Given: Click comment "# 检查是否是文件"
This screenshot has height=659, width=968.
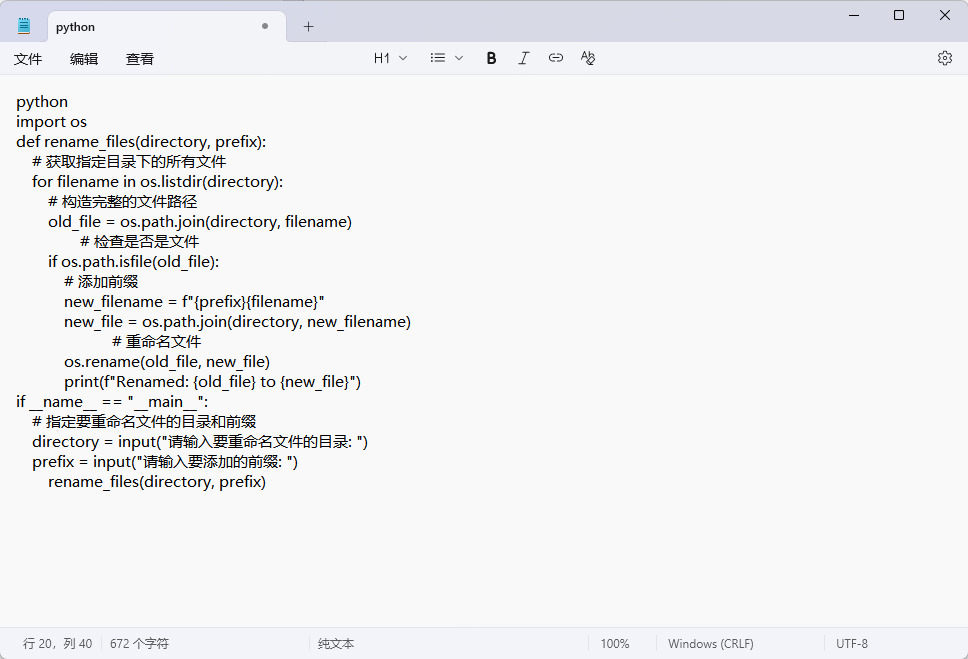Looking at the screenshot, I should [140, 242].
